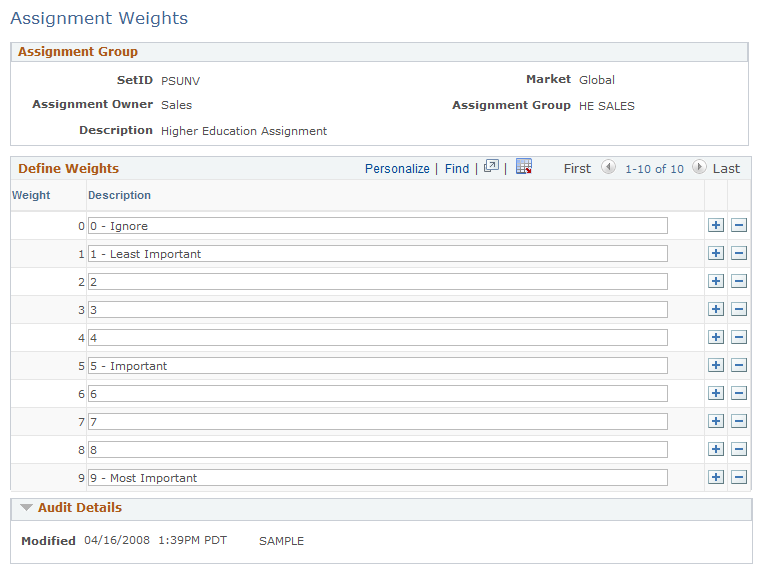
Task: Select the '1-10 of 10' row counter
Action: tap(654, 169)
